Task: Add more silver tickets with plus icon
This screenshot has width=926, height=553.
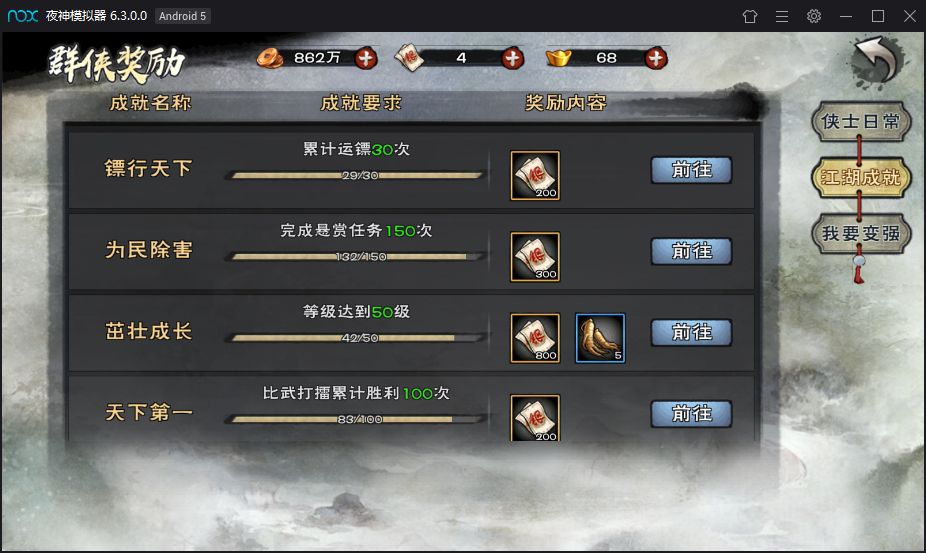Action: (512, 58)
